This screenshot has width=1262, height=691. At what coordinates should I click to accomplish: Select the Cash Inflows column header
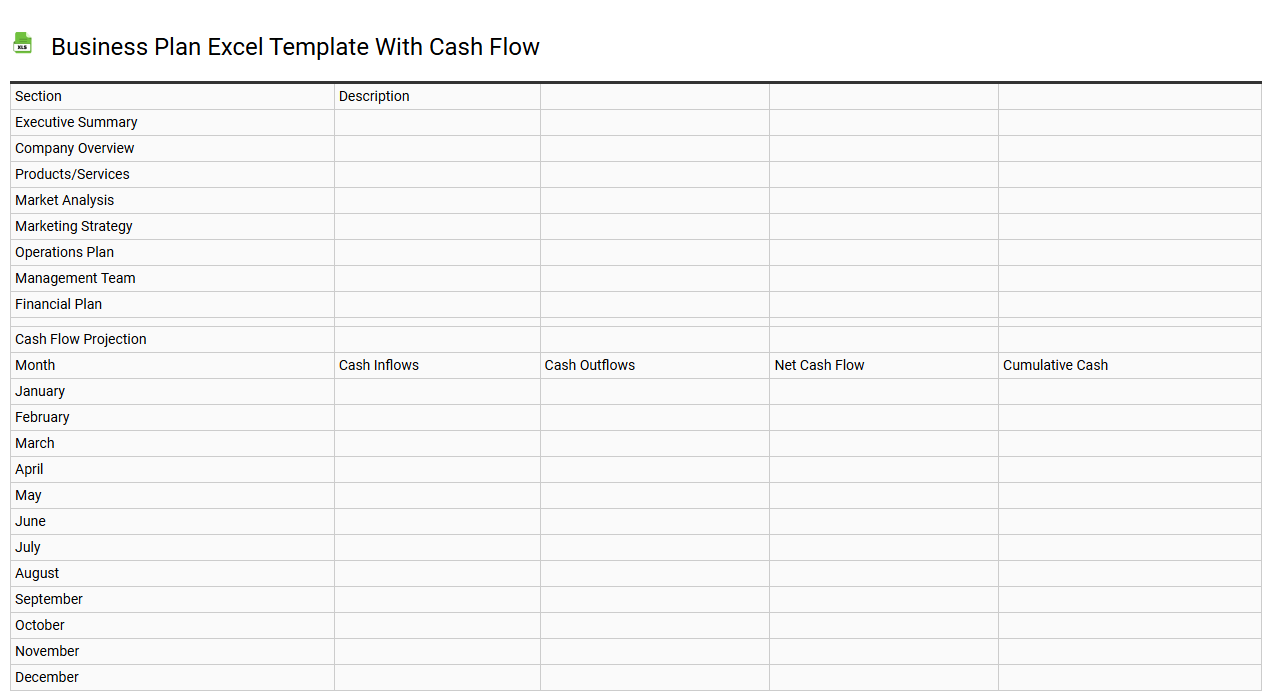click(378, 365)
